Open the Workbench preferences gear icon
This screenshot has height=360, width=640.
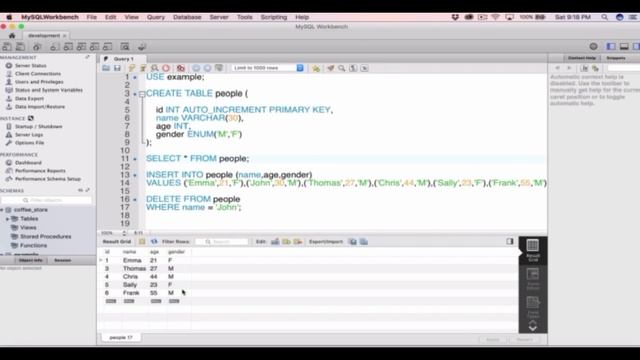point(593,47)
